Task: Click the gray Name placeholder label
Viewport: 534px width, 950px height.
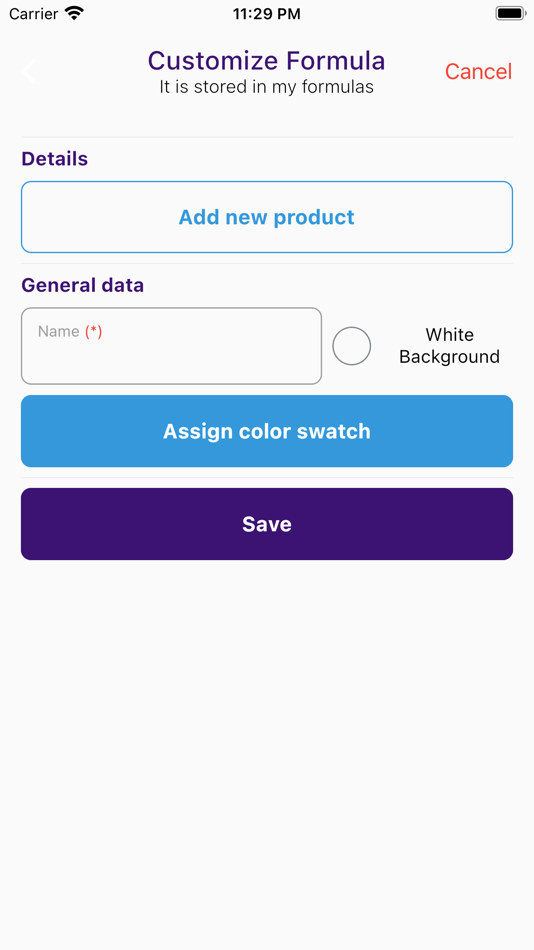Action: pos(59,331)
